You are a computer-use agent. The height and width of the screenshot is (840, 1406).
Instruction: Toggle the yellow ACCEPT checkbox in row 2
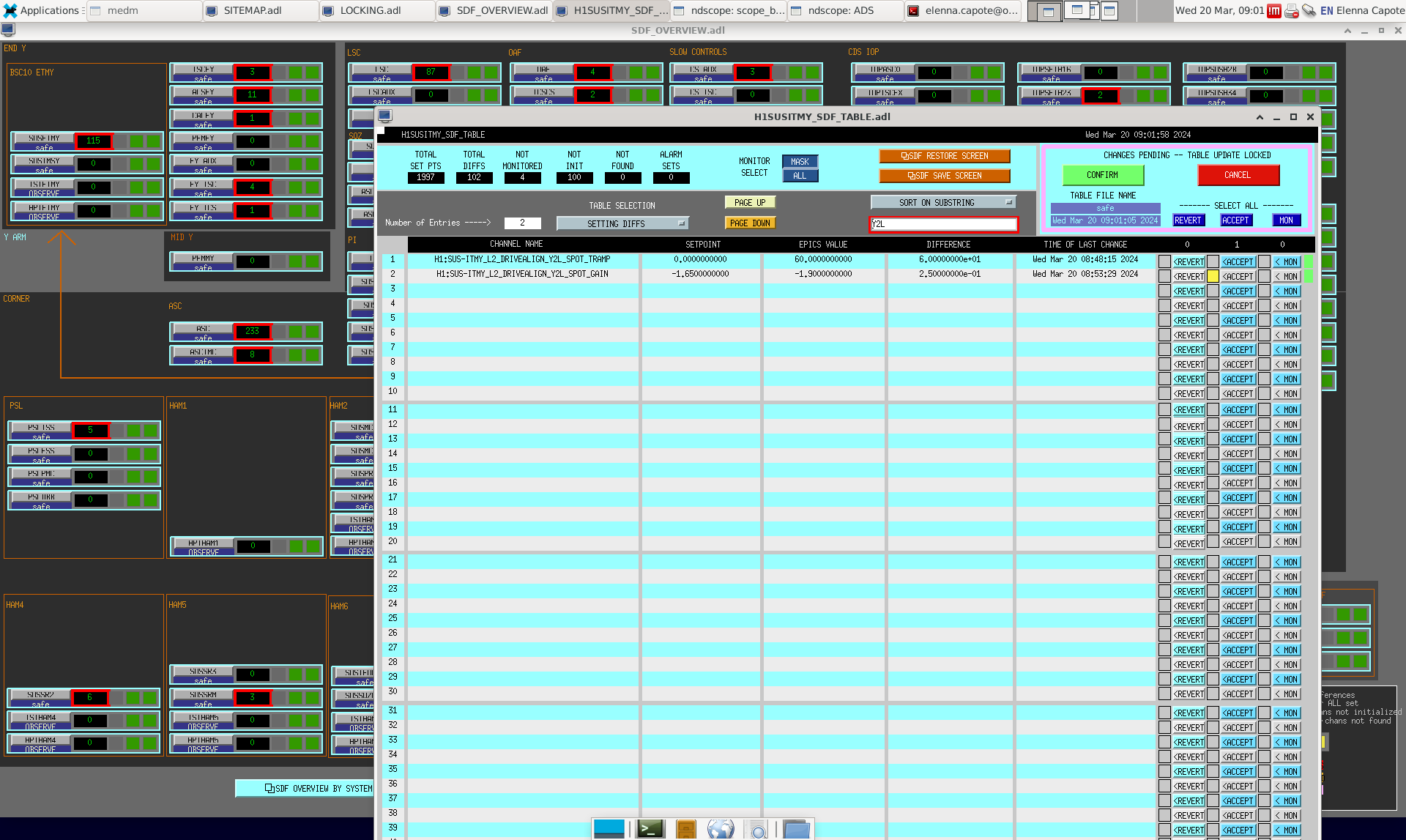coord(1213,276)
